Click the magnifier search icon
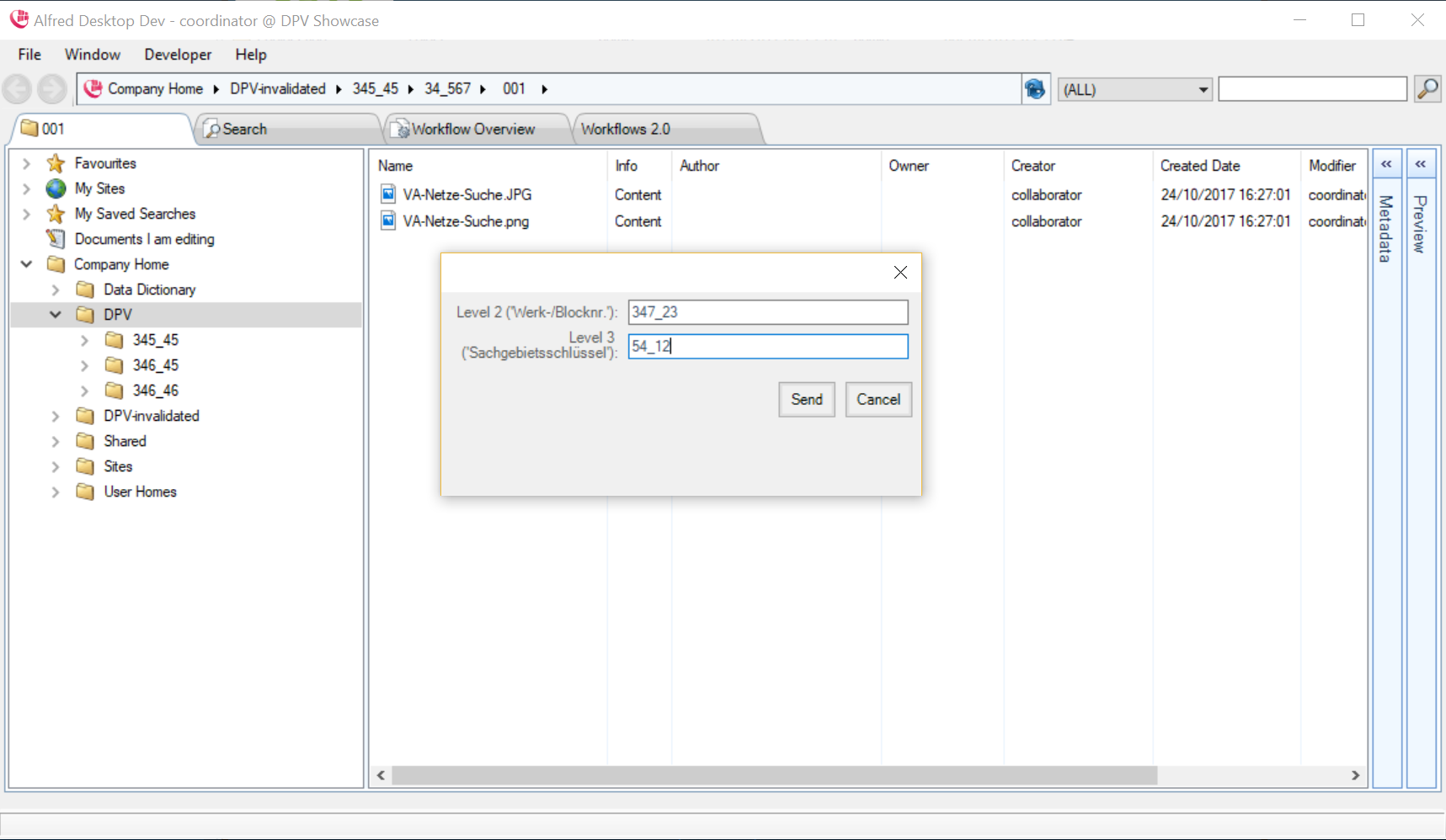Image resolution: width=1446 pixels, height=840 pixels. pyautogui.click(x=1427, y=88)
